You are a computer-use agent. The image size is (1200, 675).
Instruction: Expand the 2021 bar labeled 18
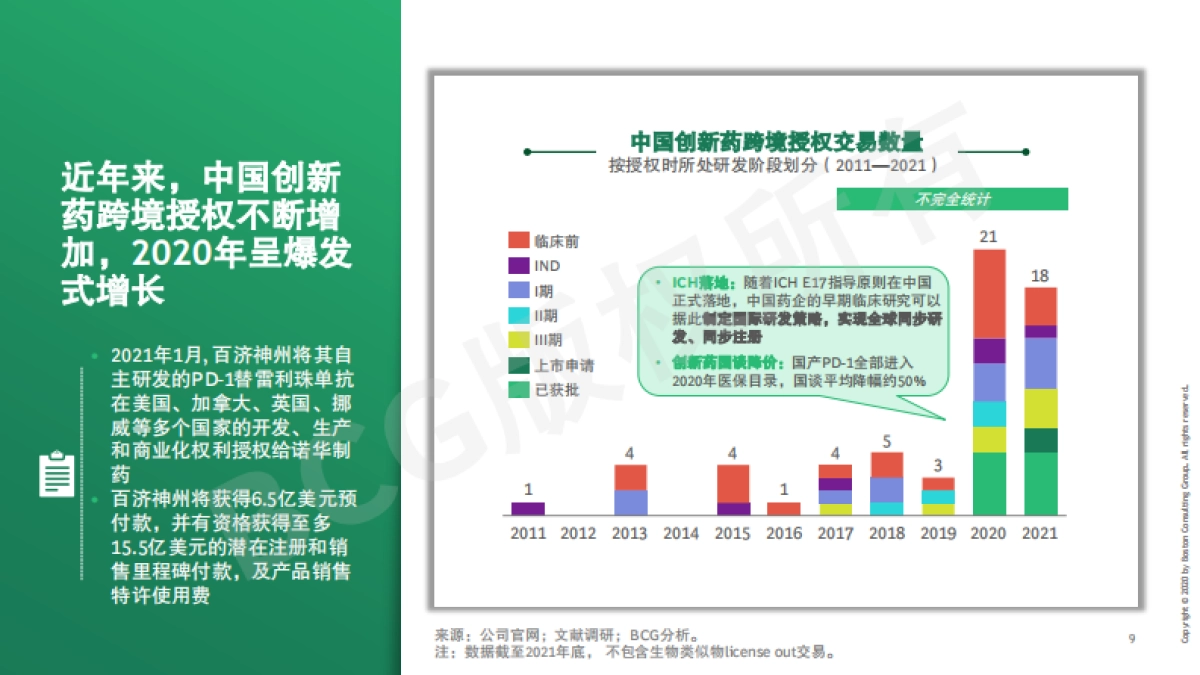click(1039, 400)
